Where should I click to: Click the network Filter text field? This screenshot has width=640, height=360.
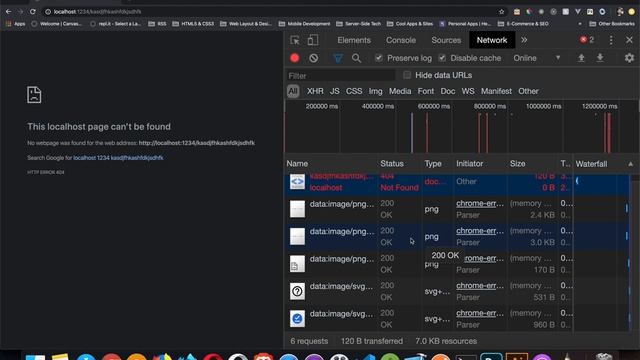pyautogui.click(x=340, y=76)
